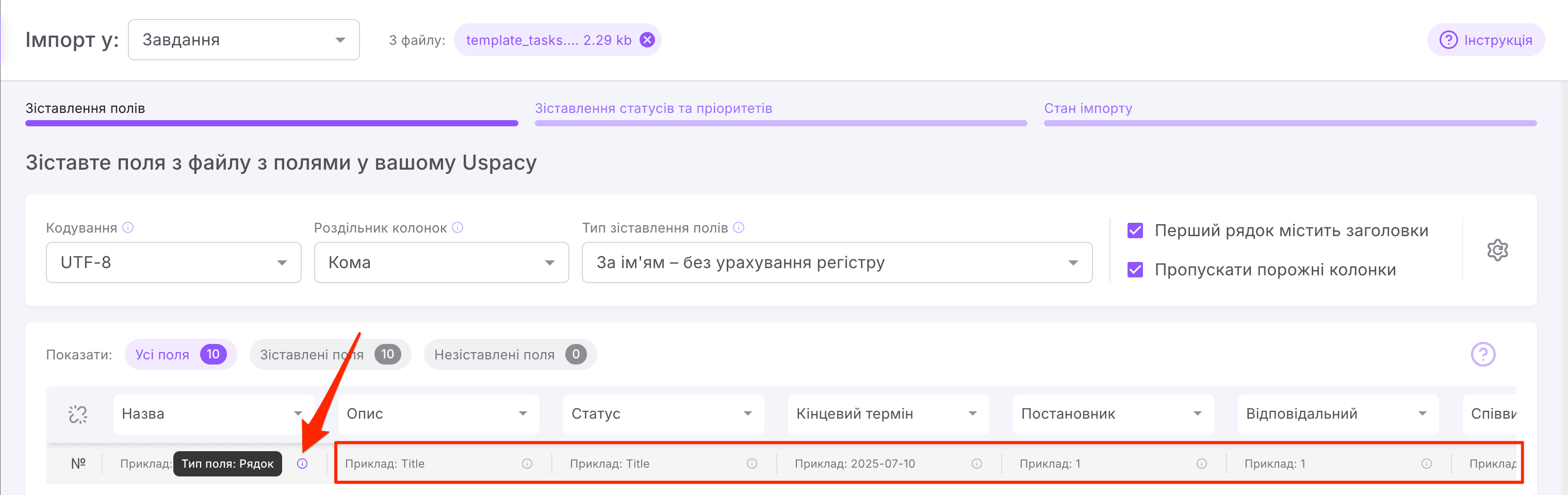Open the Кома column separator dropdown
1568x495 pixels.
click(x=442, y=262)
